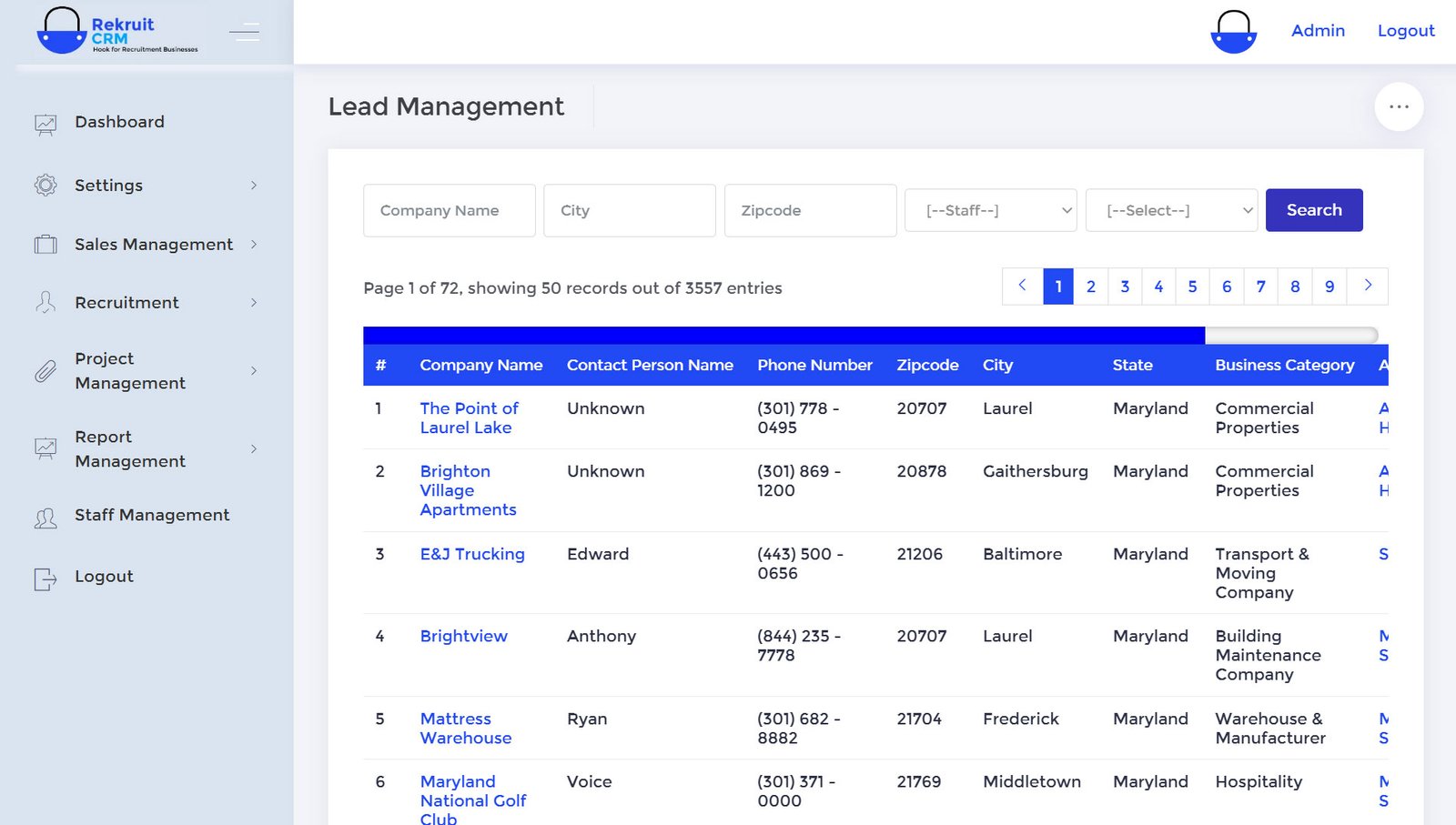Image resolution: width=1456 pixels, height=825 pixels.
Task: Open Settings menu item
Action: point(108,186)
